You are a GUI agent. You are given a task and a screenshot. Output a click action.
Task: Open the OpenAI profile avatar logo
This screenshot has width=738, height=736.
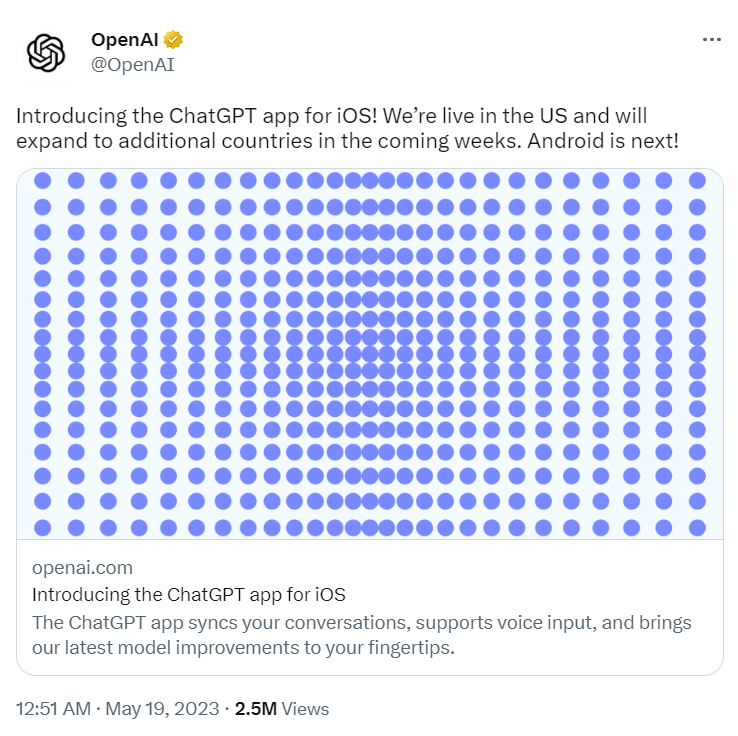(46, 53)
